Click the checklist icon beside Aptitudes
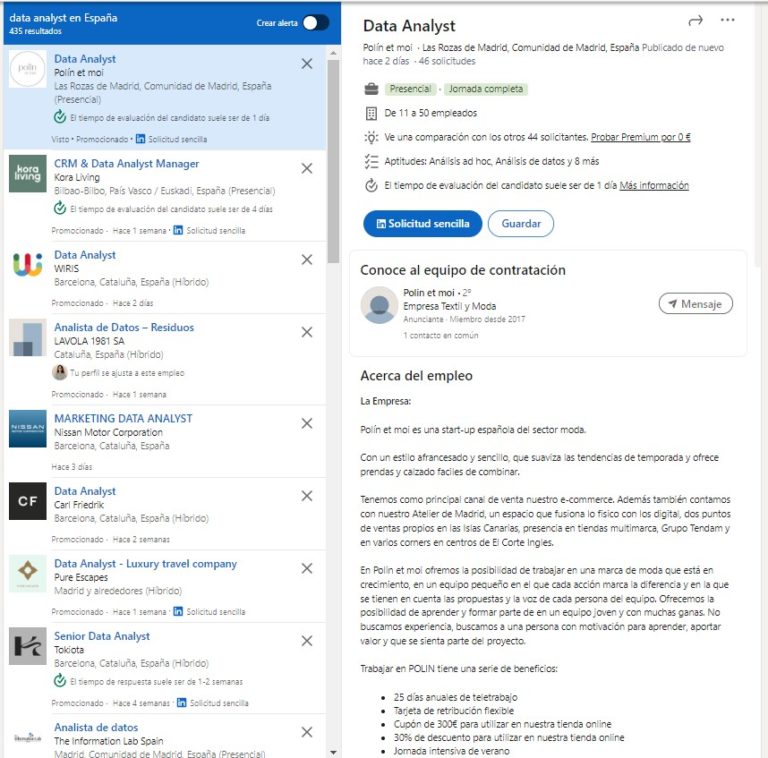This screenshot has height=758, width=768. click(371, 162)
